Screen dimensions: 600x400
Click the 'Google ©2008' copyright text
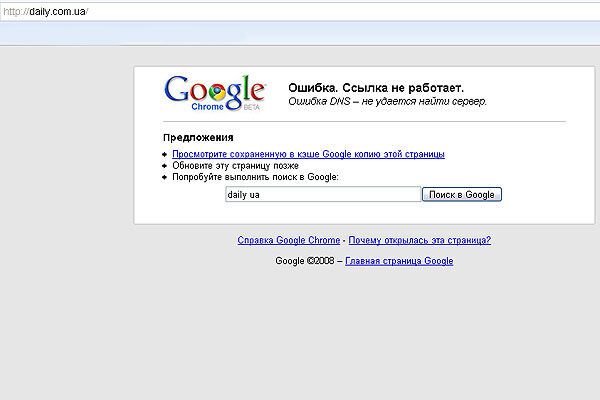pyautogui.click(x=305, y=261)
